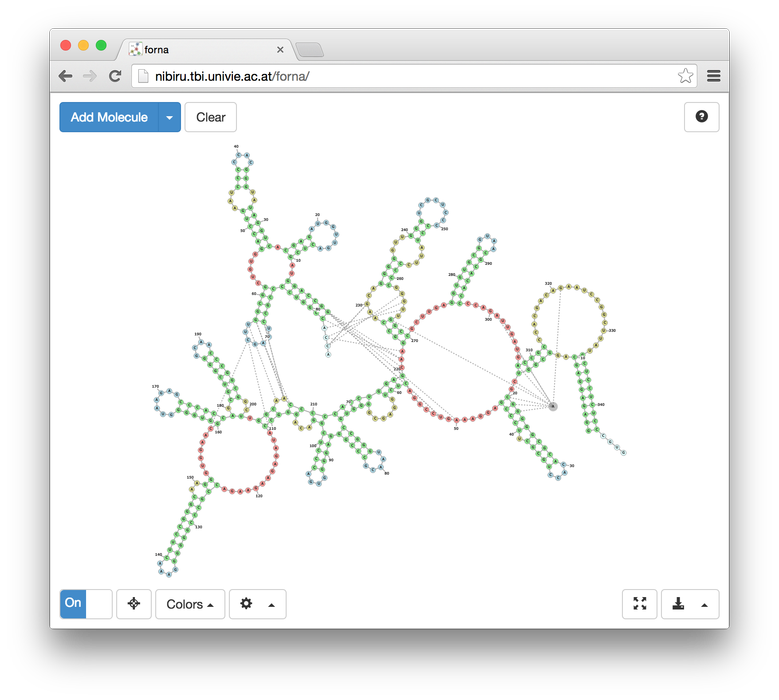Toggle the On animation switch off
779x700 pixels.
[86, 604]
